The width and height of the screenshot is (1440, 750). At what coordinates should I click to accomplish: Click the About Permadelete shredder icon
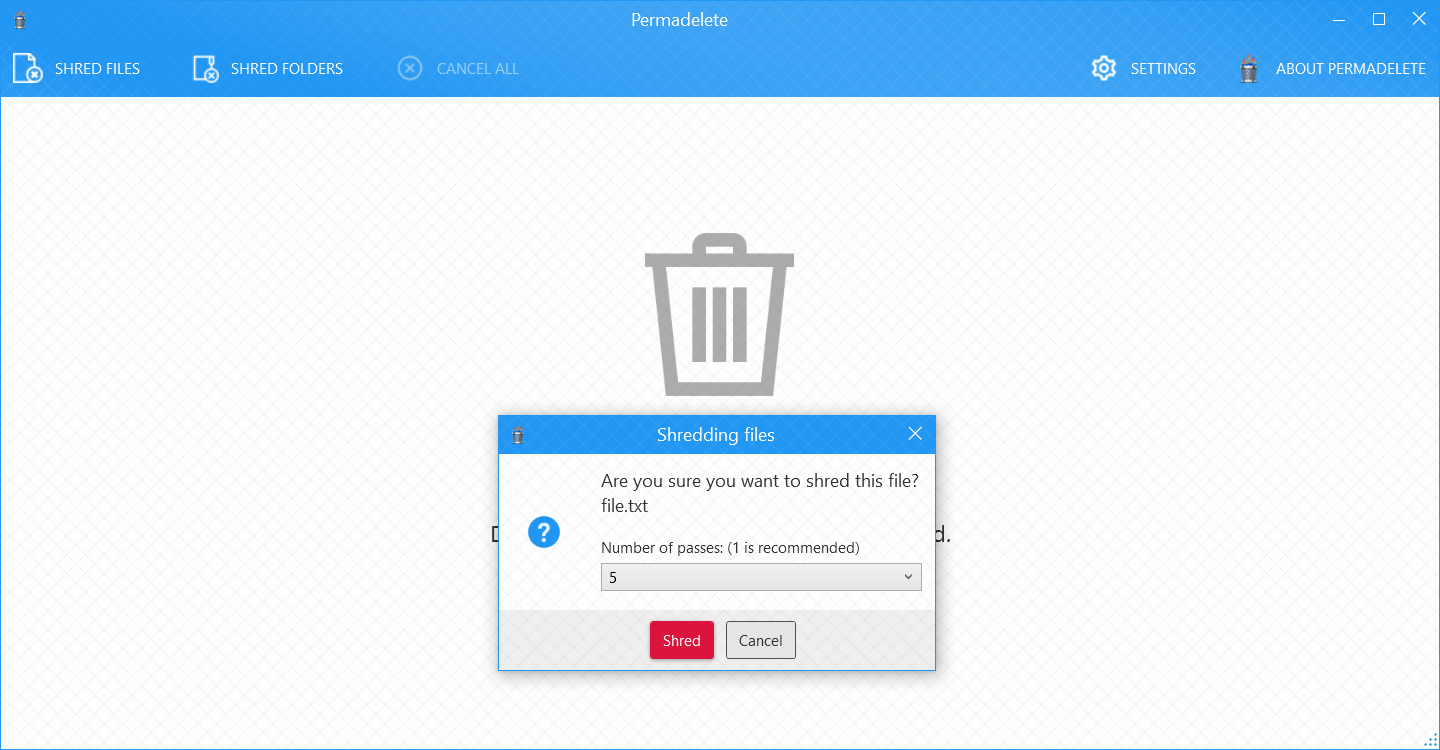[1248, 68]
